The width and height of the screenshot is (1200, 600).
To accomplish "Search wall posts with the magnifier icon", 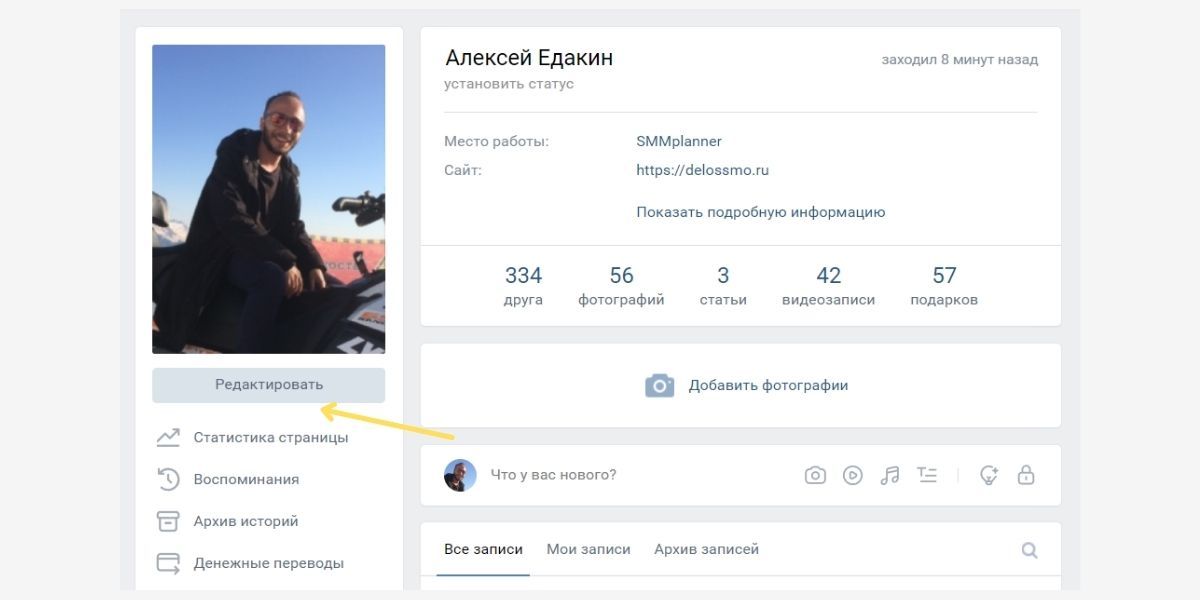I will coord(1029,550).
